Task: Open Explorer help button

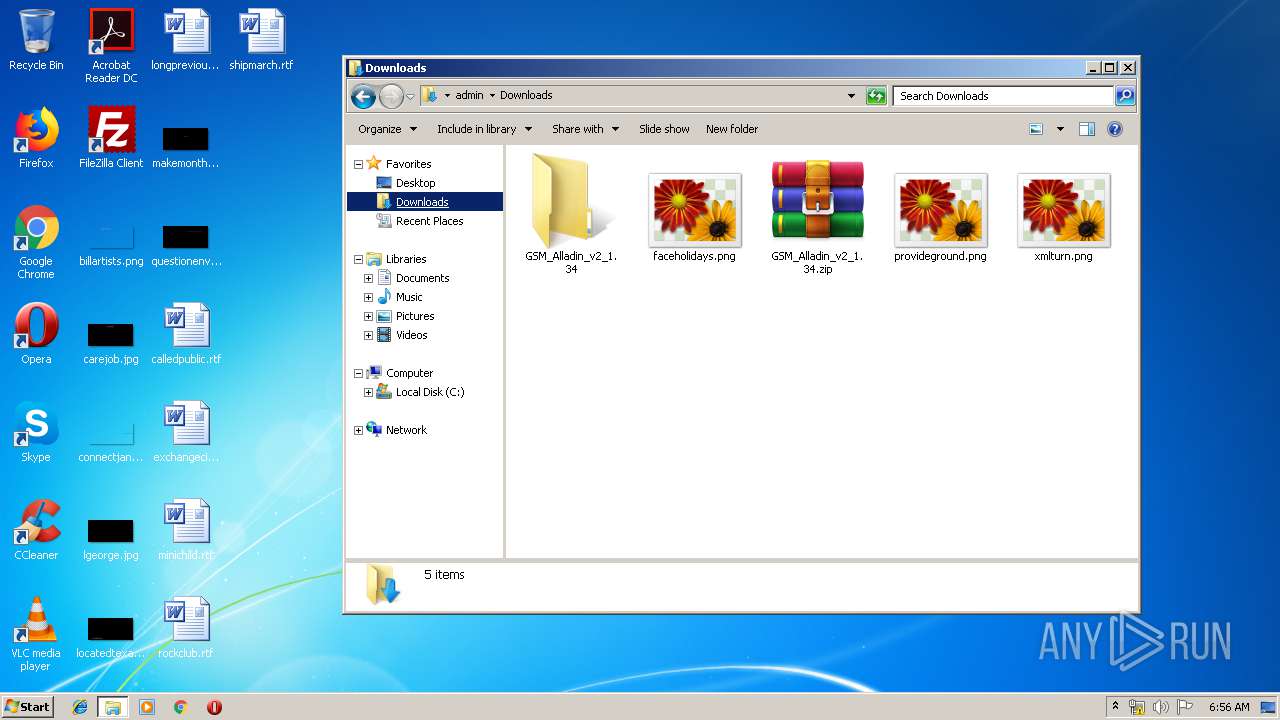Action: (1115, 129)
